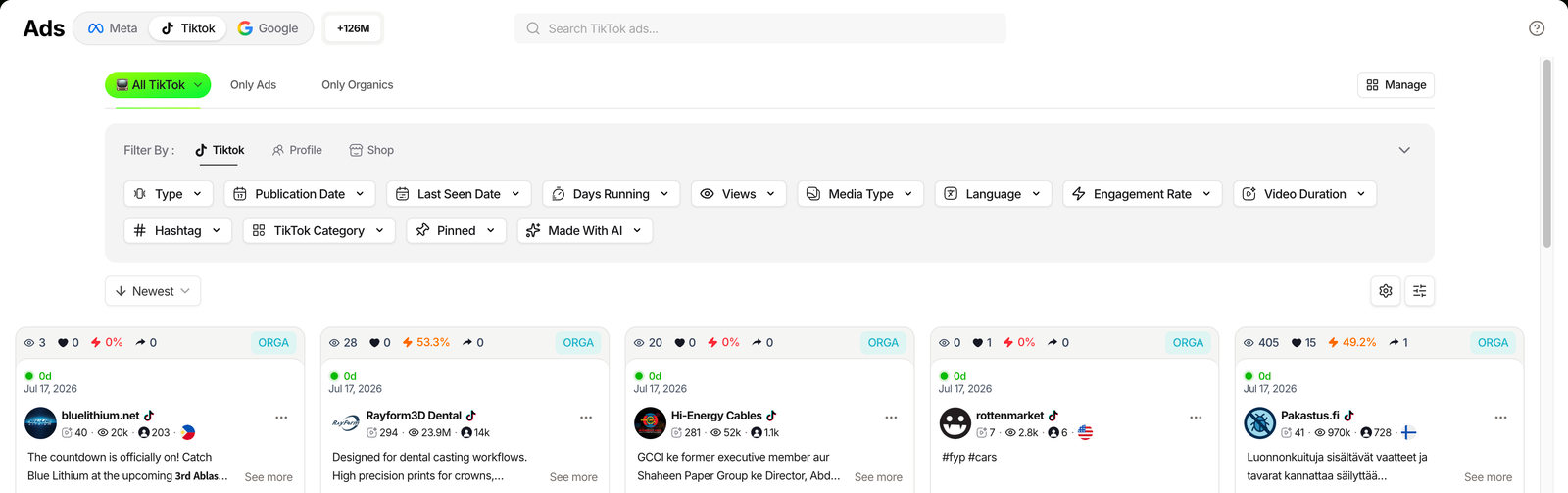Image resolution: width=1568 pixels, height=493 pixels.
Task: Open the rottenmarket card three-dot menu
Action: [x=1196, y=418]
